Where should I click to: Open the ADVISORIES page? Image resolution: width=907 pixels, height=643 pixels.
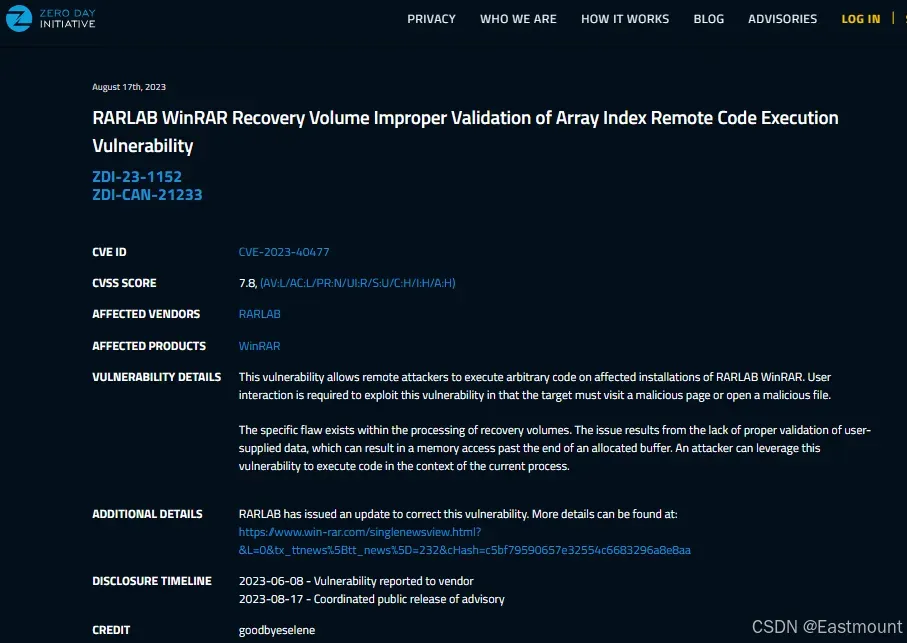(782, 19)
